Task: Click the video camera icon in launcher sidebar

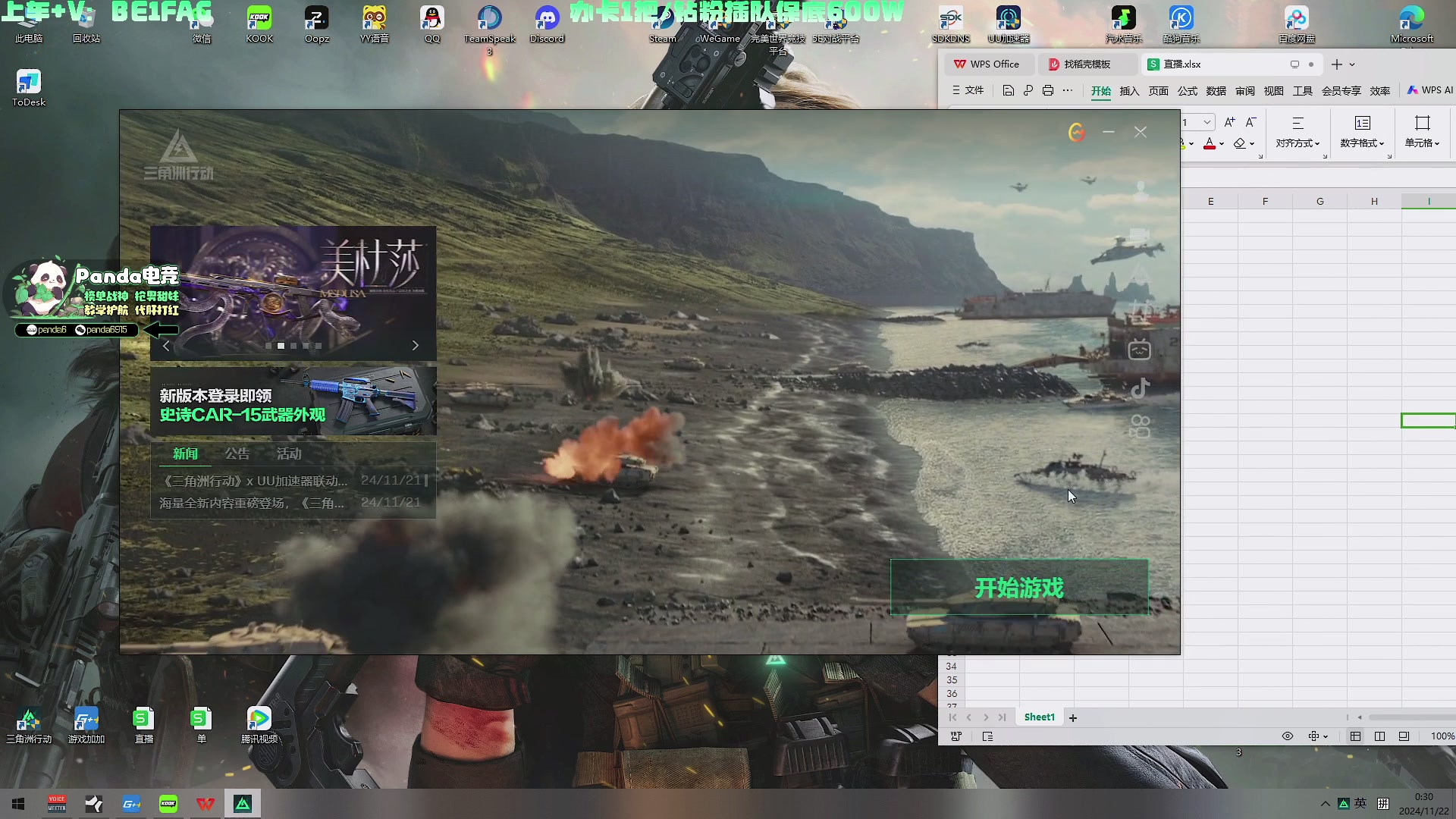Action: point(1140,235)
